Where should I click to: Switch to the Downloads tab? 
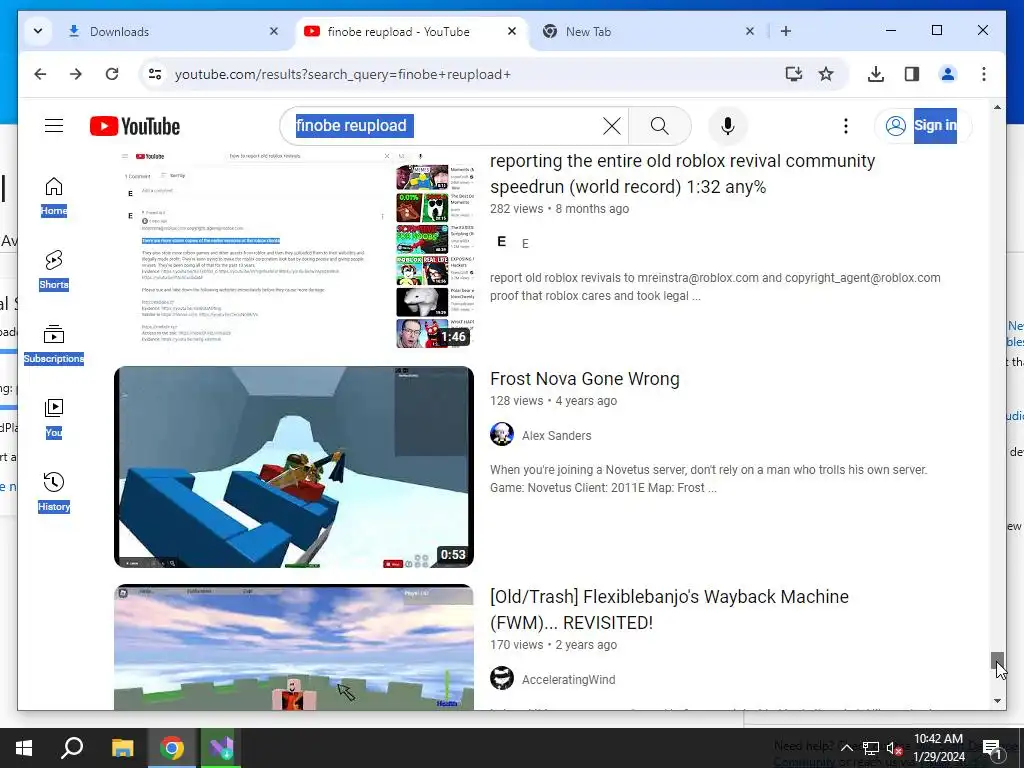[x=170, y=31]
